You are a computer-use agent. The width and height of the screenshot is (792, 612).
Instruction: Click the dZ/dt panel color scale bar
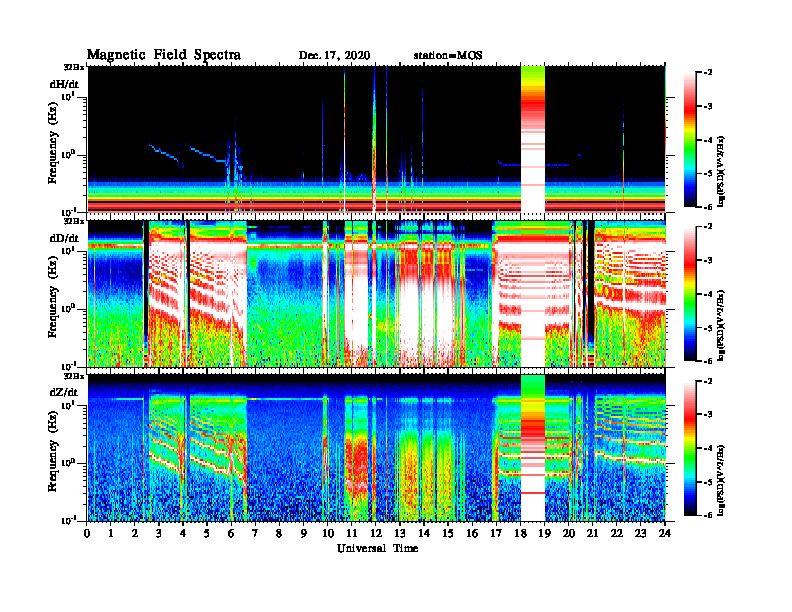click(689, 448)
